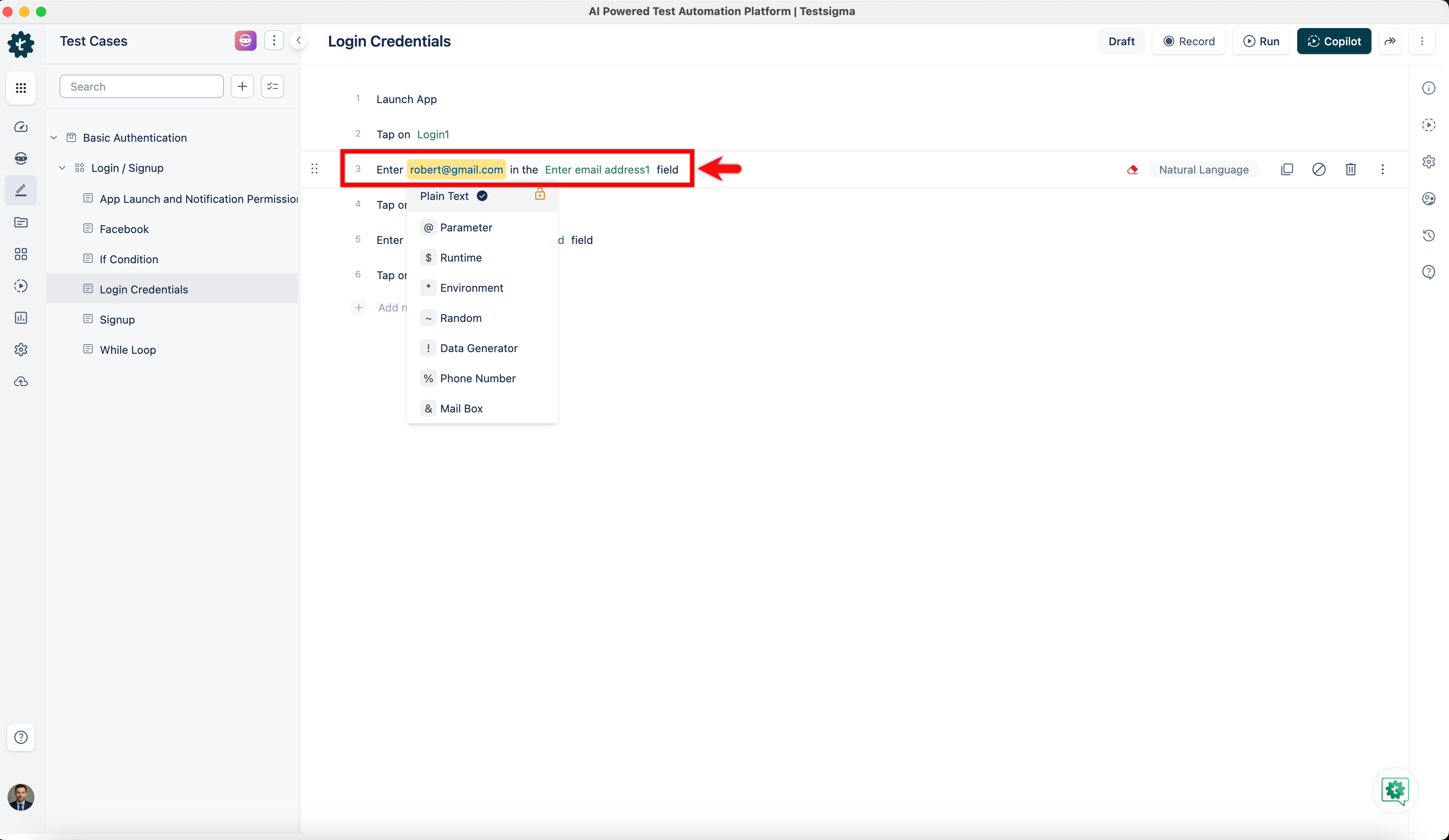Open the test development pencil icon
The height and width of the screenshot is (840, 1449).
point(21,190)
